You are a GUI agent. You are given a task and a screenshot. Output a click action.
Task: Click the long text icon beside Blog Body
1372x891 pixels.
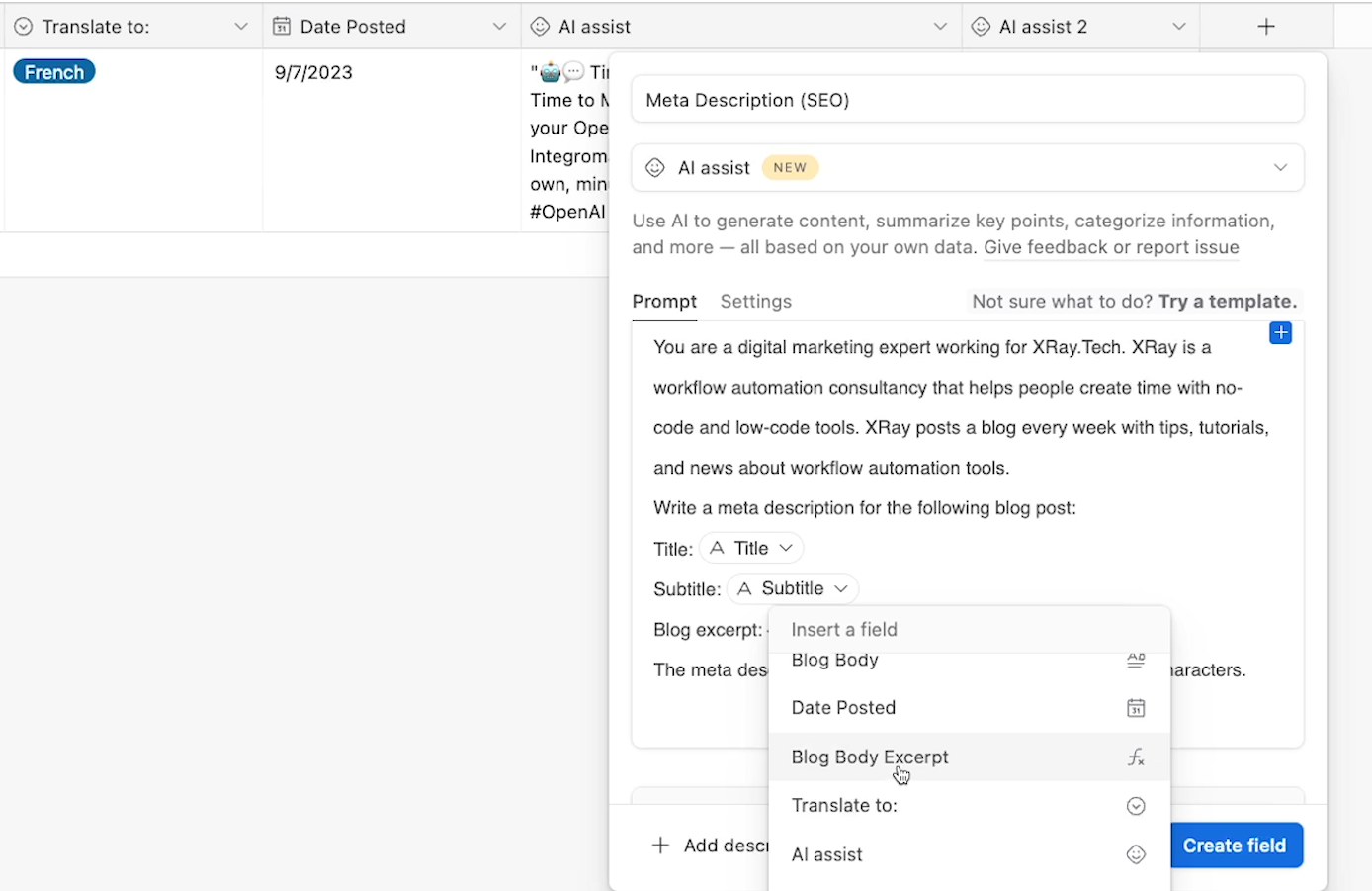[1136, 661]
